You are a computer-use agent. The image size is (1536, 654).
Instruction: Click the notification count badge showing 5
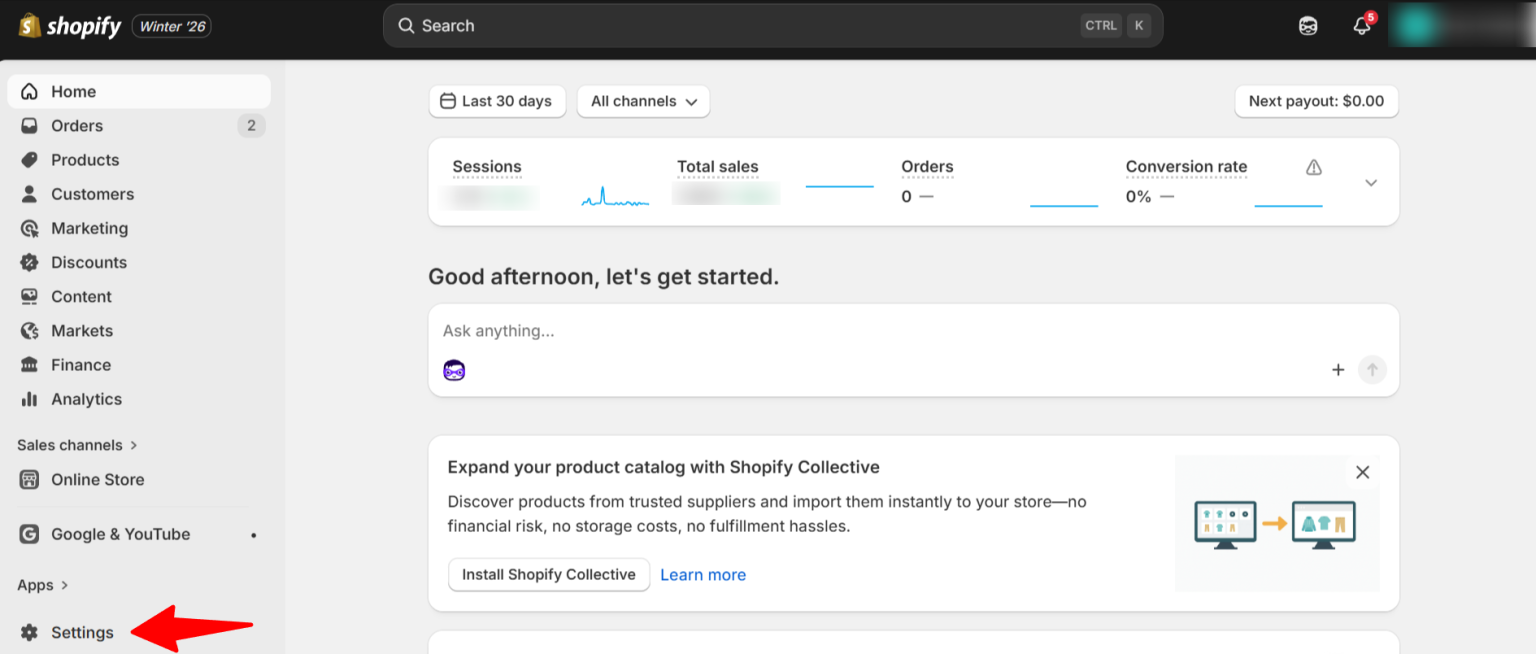coord(1370,17)
